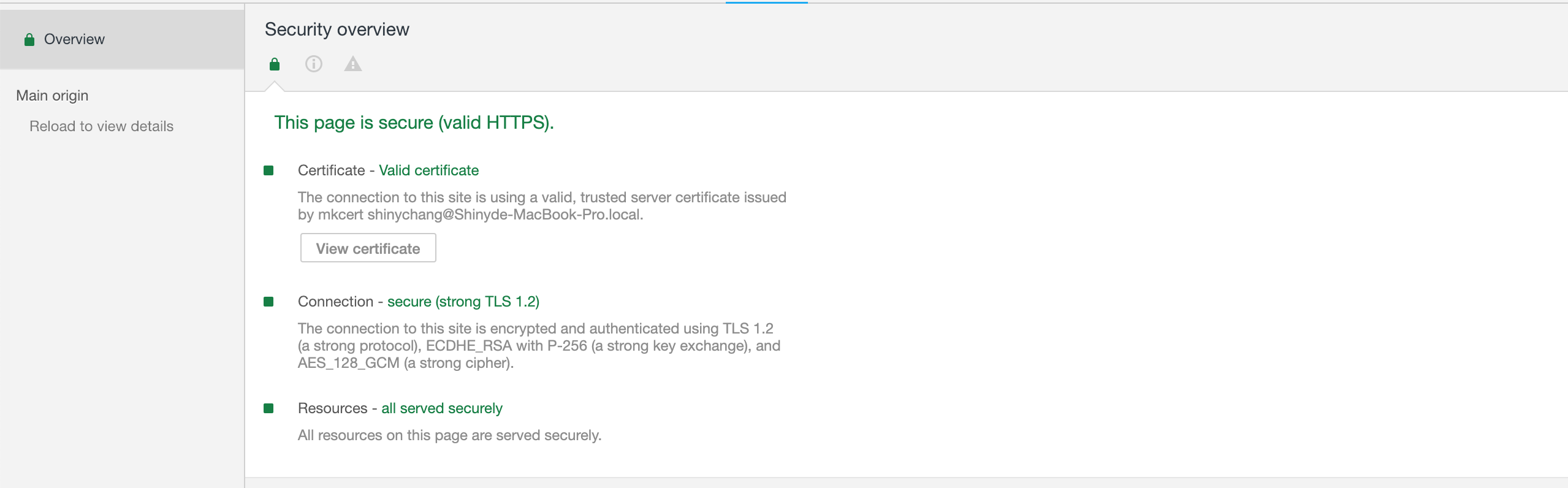Viewport: 1568px width, 488px height.
Task: Click the warning triangle icon in the summary bar
Action: point(353,64)
